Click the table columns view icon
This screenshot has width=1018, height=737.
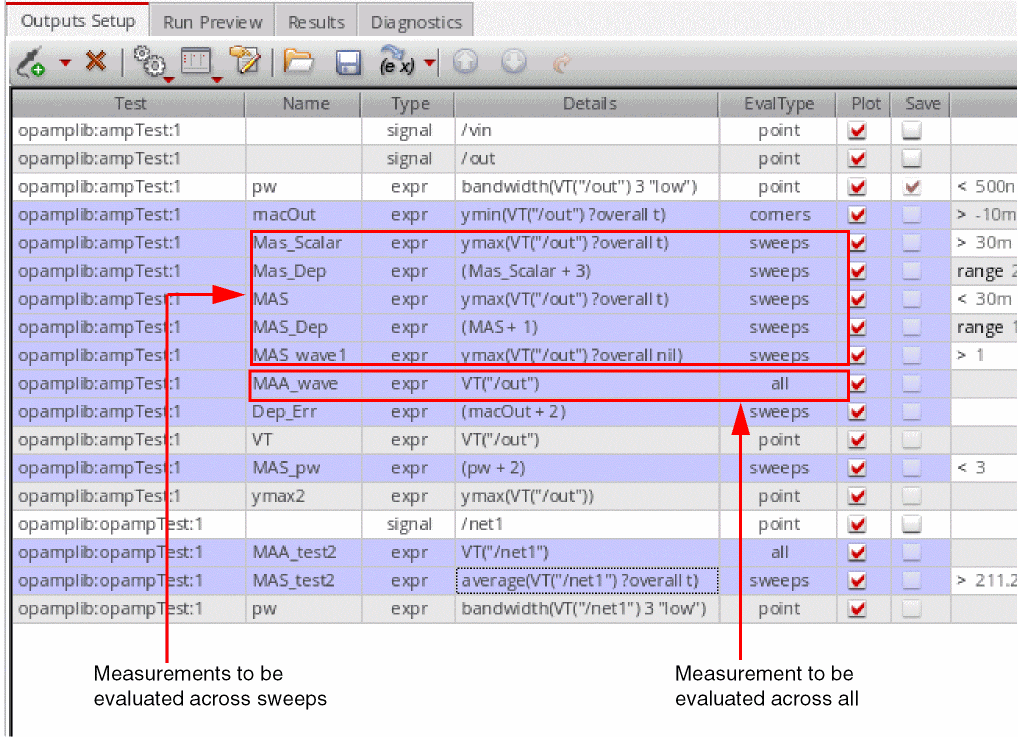point(196,61)
